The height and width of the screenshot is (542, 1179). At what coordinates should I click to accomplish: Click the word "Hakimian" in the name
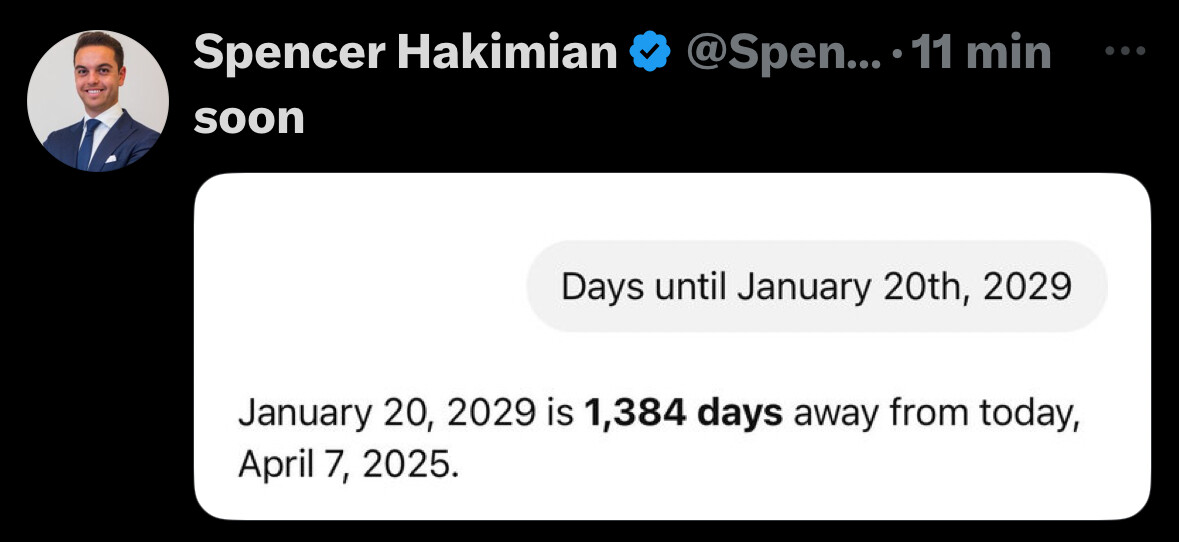point(508,53)
